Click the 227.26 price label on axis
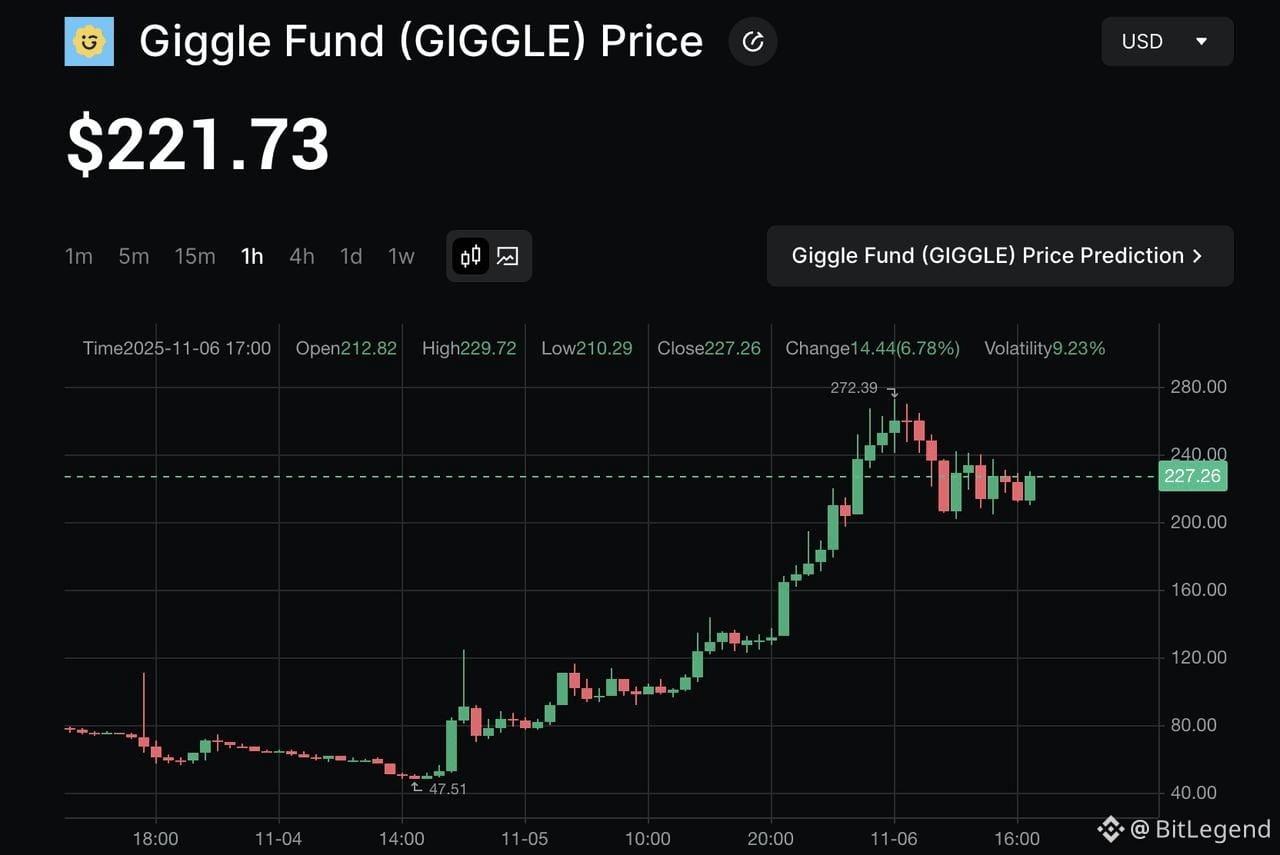1280x855 pixels. click(x=1192, y=476)
